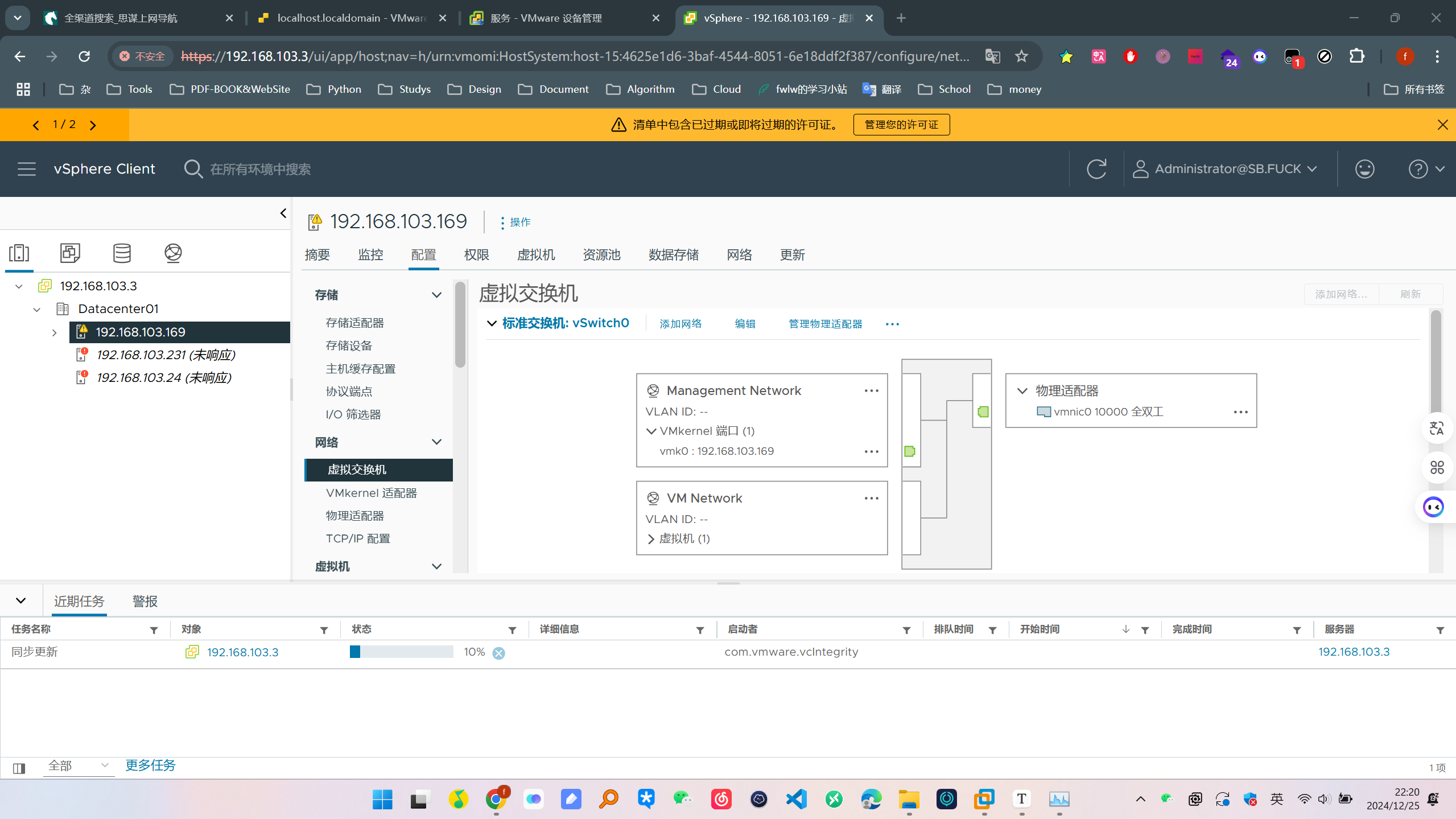Open the vSphere Client hamburger menu
The image size is (1456, 819).
point(26,169)
